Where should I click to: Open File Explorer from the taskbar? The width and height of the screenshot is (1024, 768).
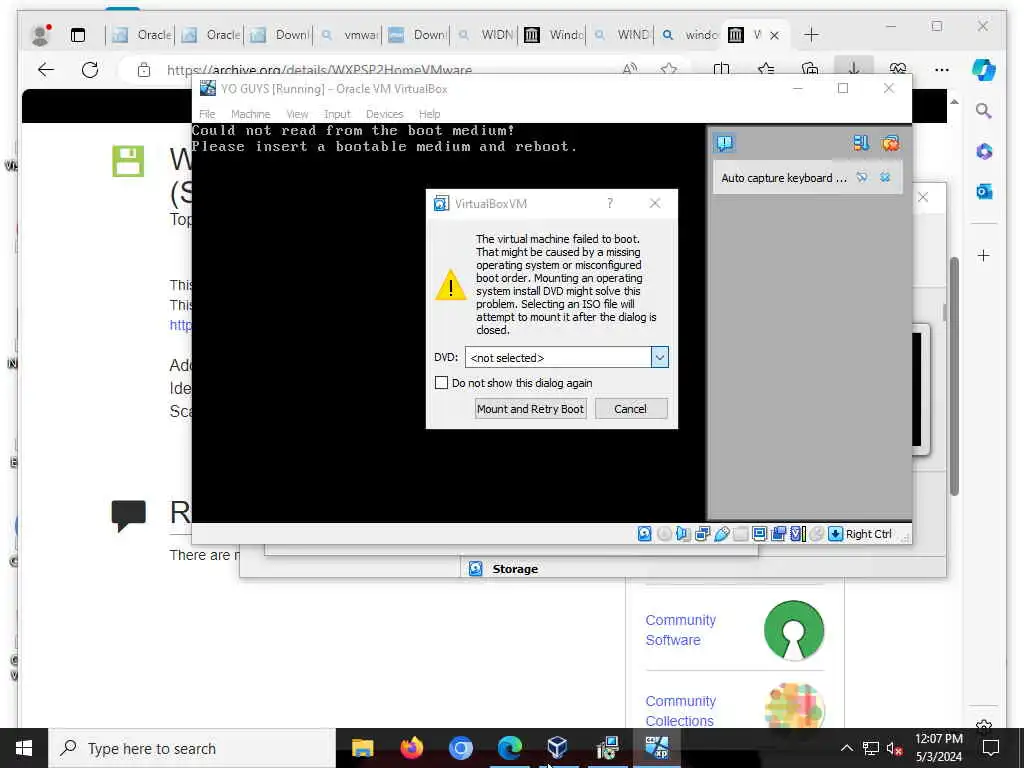tap(362, 748)
